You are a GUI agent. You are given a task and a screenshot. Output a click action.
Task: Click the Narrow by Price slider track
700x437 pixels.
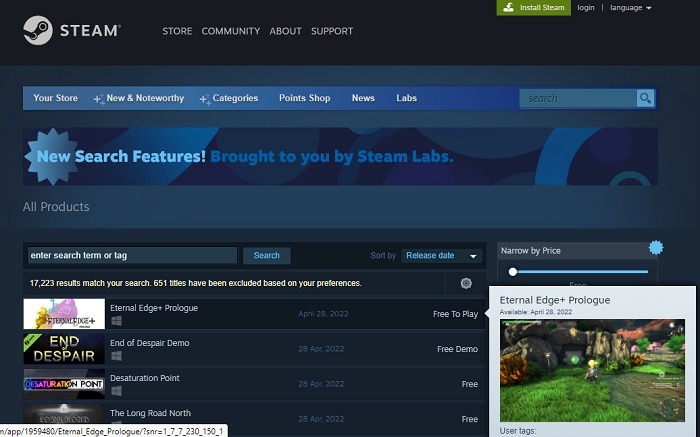point(580,271)
